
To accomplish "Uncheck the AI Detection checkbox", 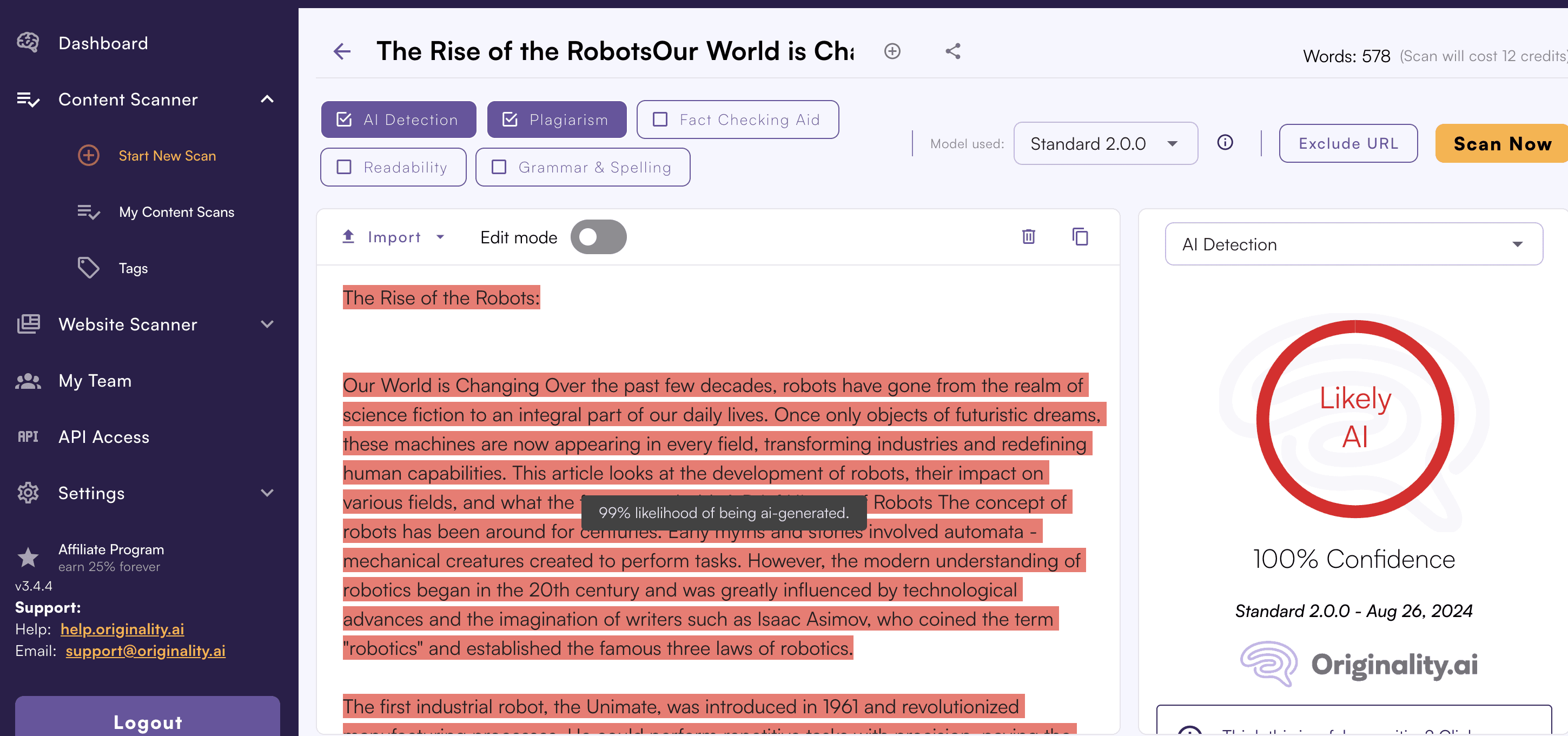I will pos(345,120).
